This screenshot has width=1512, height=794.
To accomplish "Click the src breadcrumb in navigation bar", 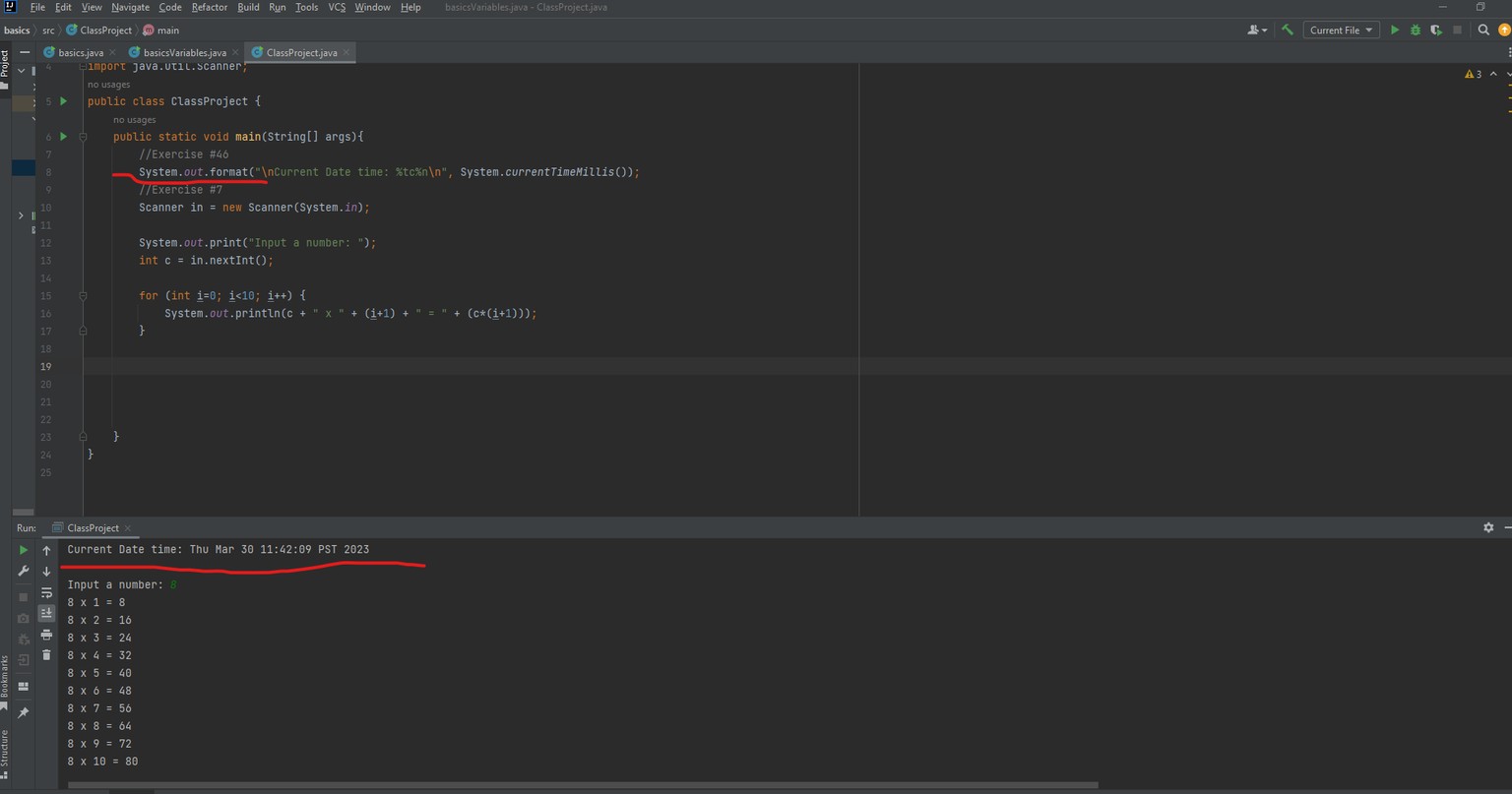I will pyautogui.click(x=48, y=31).
